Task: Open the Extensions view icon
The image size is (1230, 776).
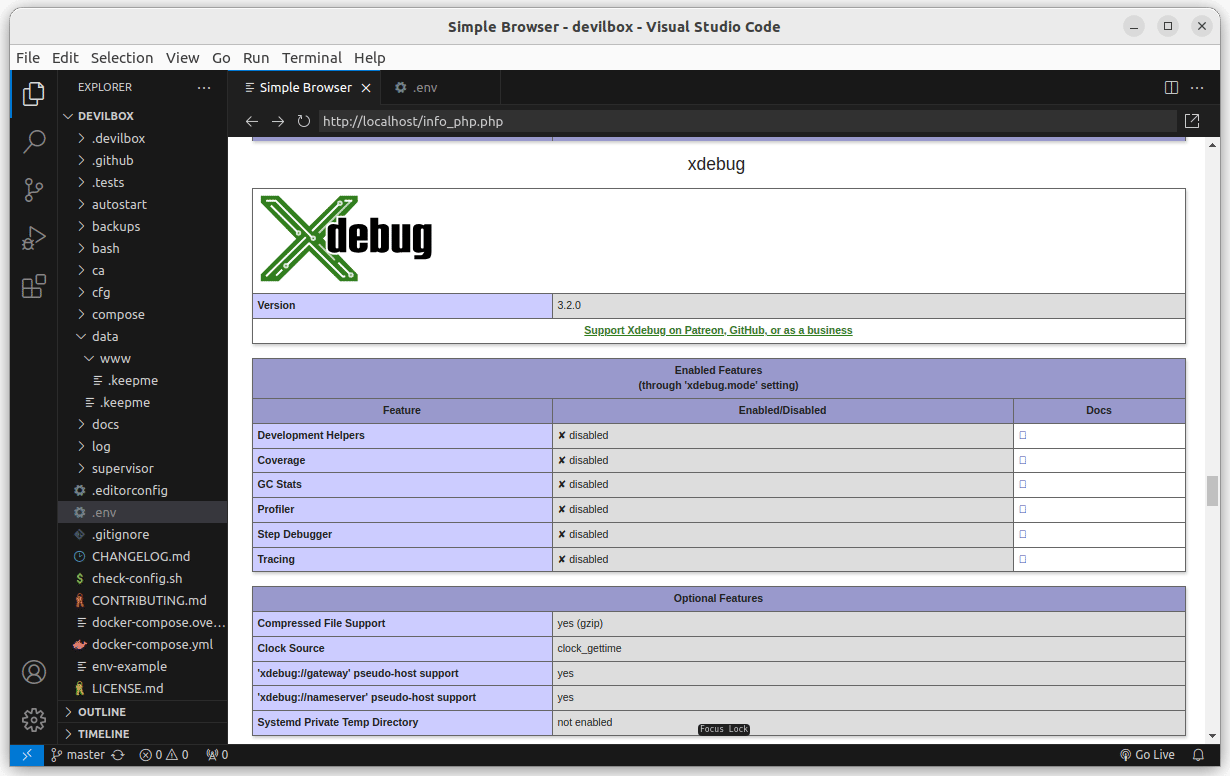Action: pyautogui.click(x=34, y=287)
